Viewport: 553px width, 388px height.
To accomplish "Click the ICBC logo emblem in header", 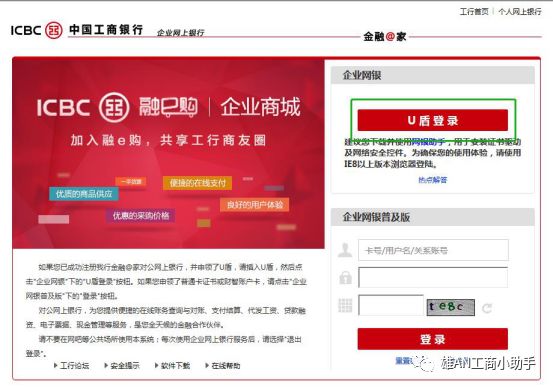I will pos(54,30).
